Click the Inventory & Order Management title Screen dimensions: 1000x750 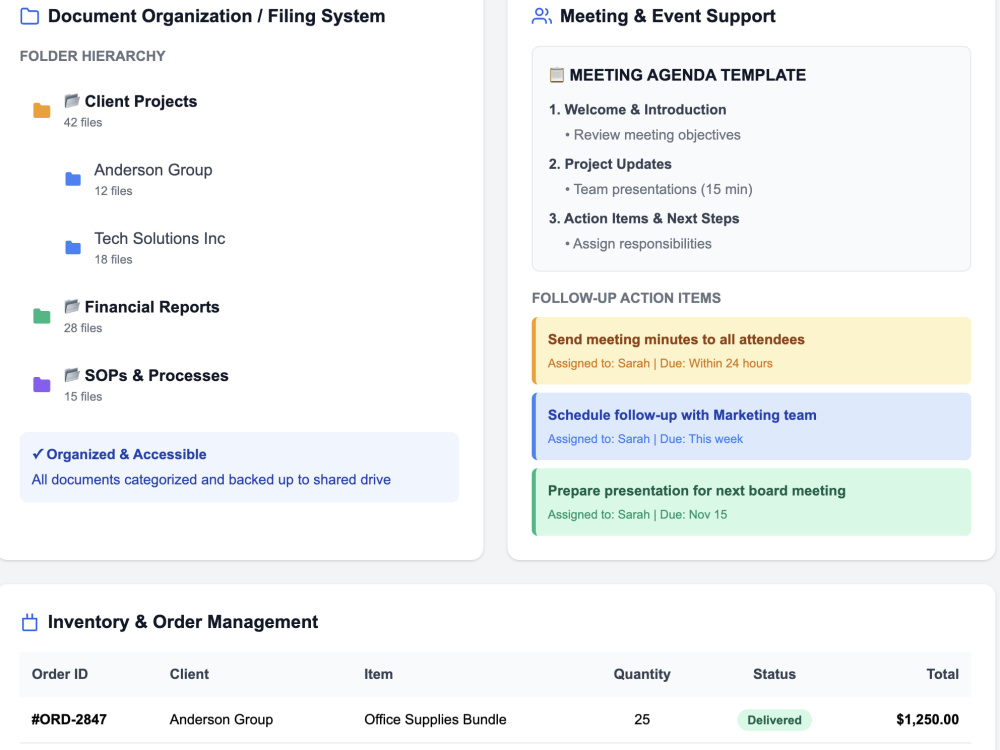[x=183, y=622]
